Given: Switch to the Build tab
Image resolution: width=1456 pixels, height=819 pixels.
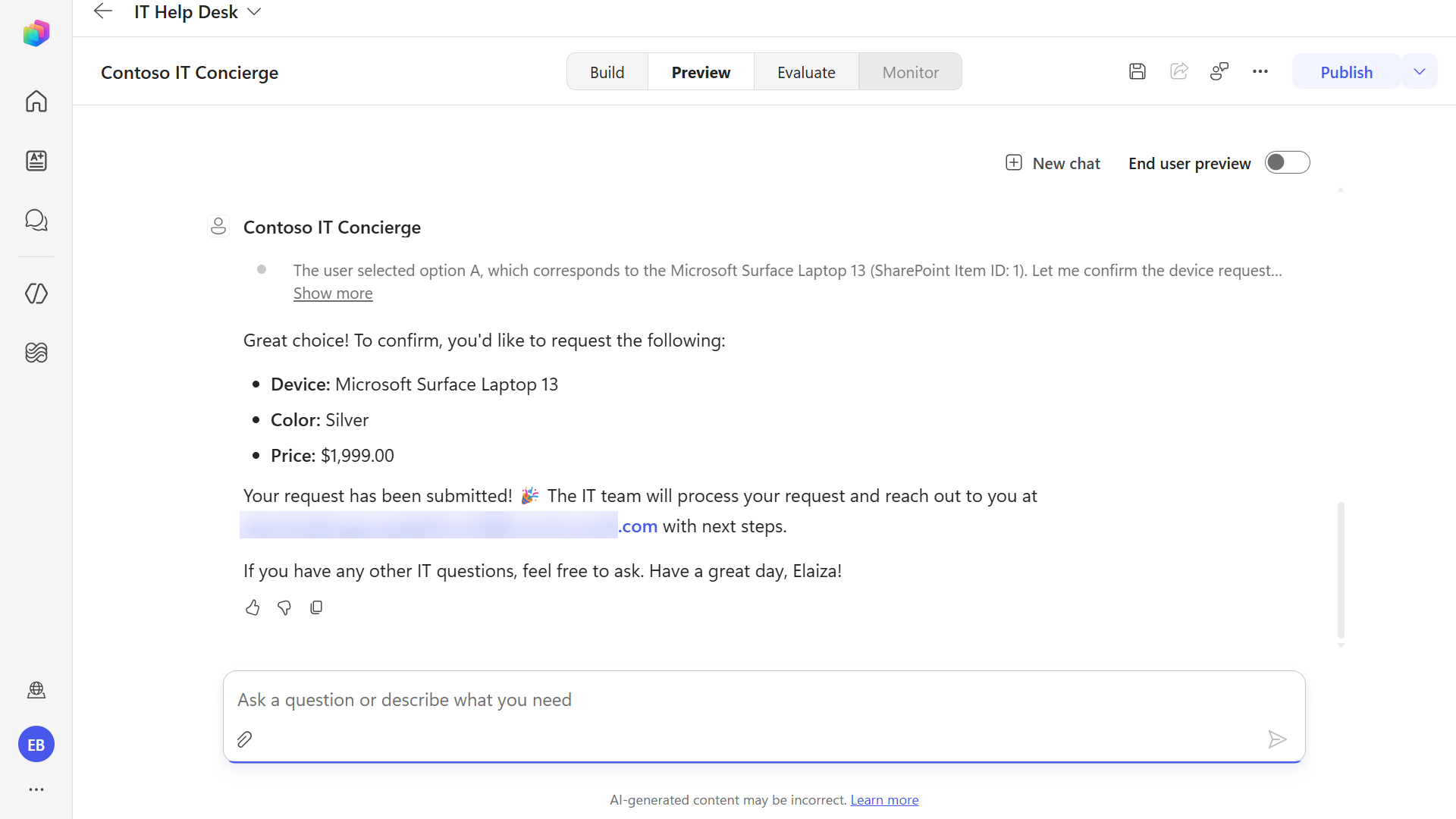Looking at the screenshot, I should pos(607,72).
